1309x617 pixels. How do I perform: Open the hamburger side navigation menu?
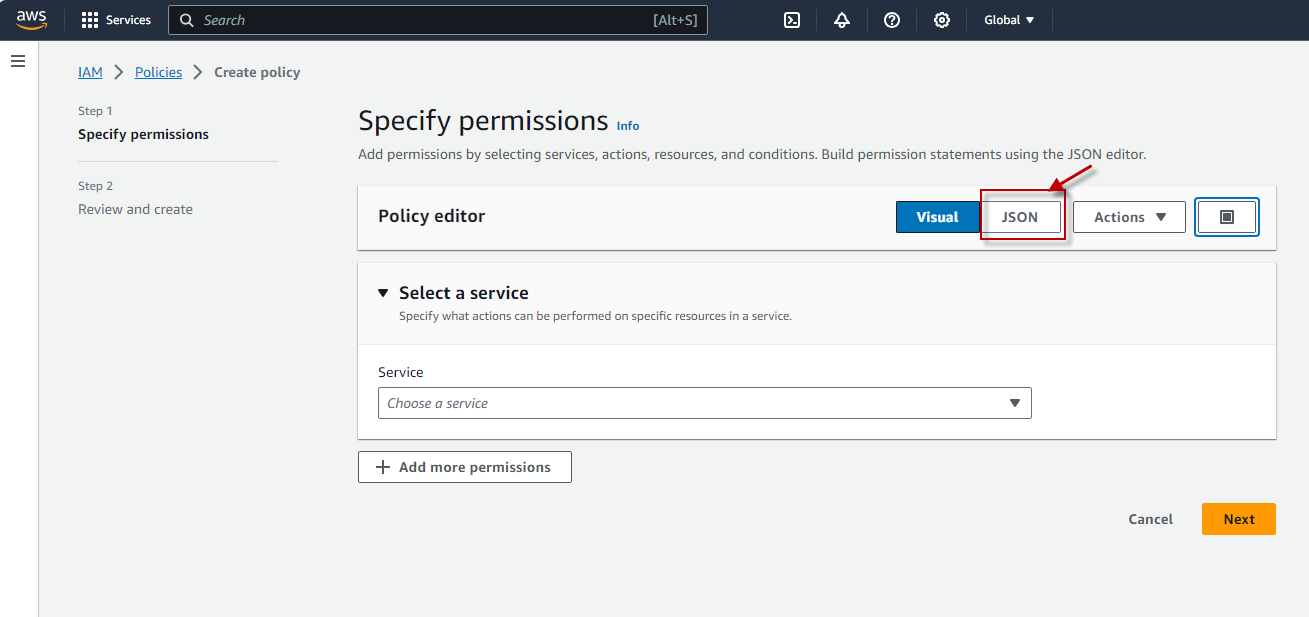pos(18,62)
